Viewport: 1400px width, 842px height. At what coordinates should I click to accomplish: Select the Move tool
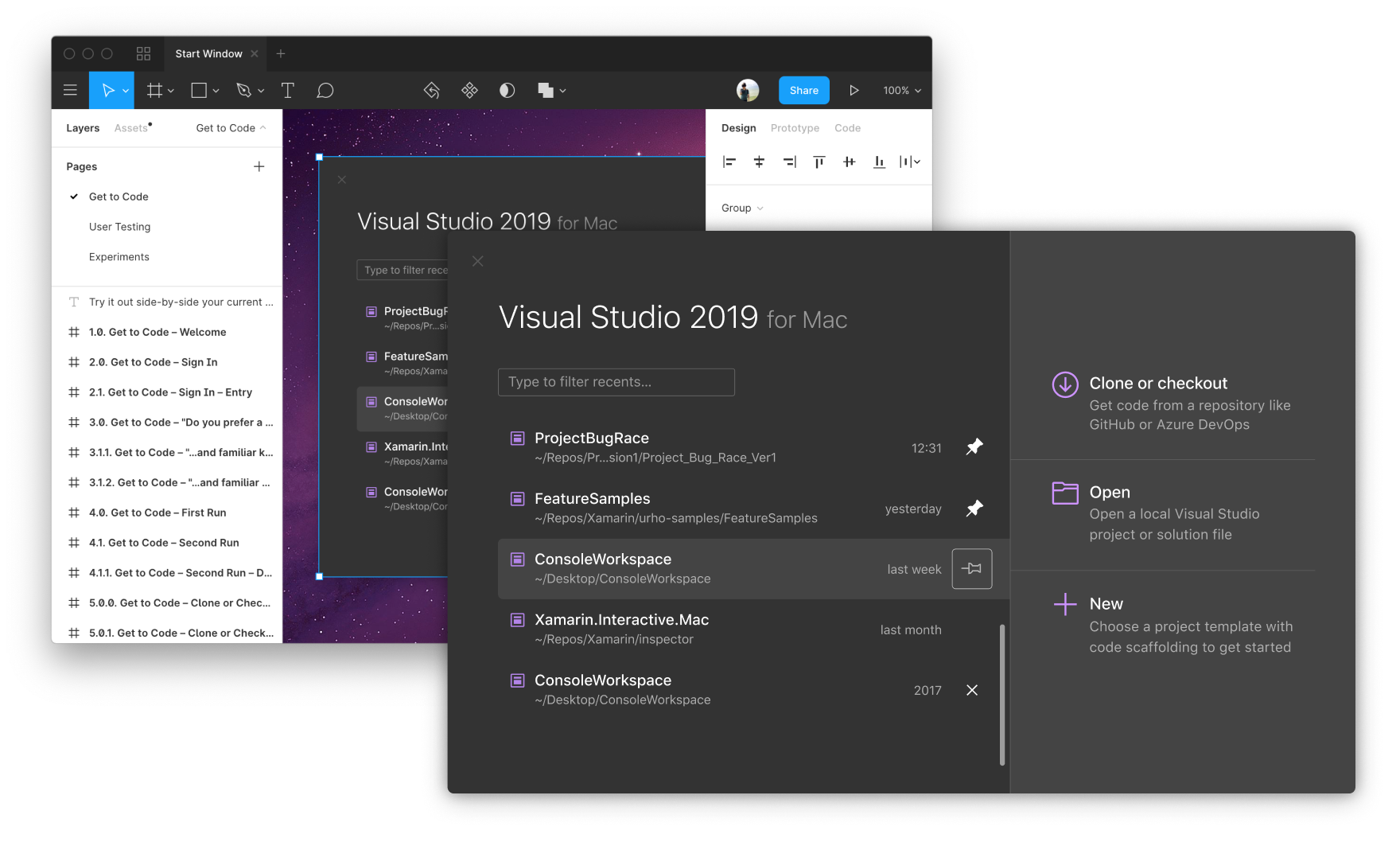click(107, 90)
